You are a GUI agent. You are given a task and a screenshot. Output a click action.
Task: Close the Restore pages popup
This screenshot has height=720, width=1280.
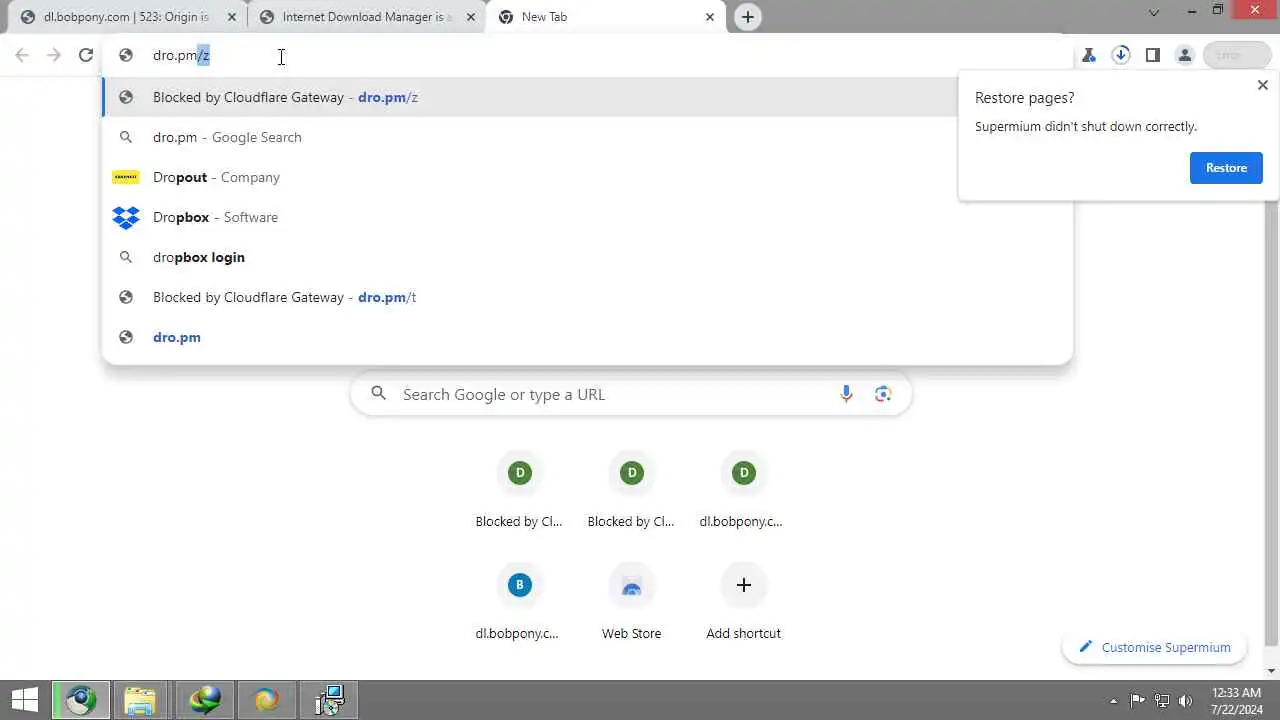click(1262, 85)
